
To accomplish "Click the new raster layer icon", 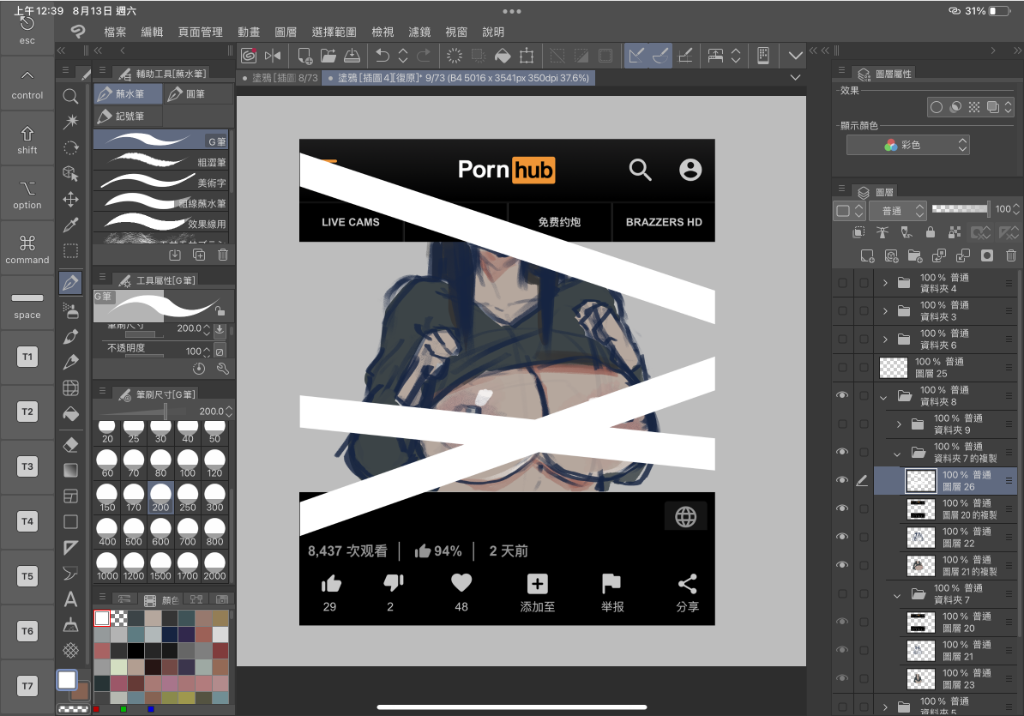I will (x=867, y=256).
